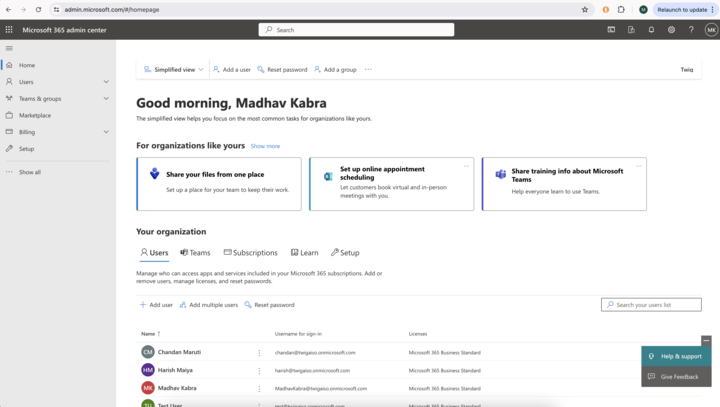
Task: Click the Show more link
Action: [265, 146]
